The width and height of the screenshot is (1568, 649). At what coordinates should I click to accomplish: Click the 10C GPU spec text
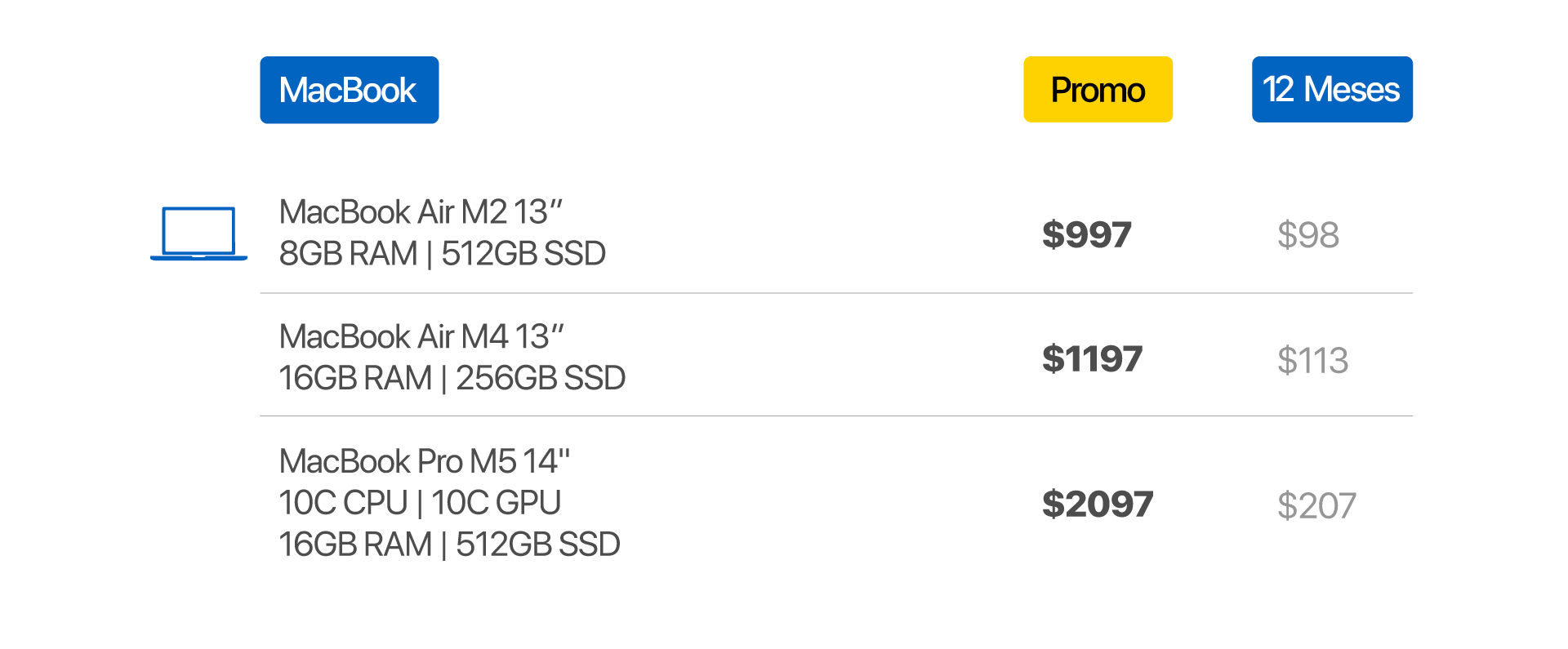coord(496,504)
